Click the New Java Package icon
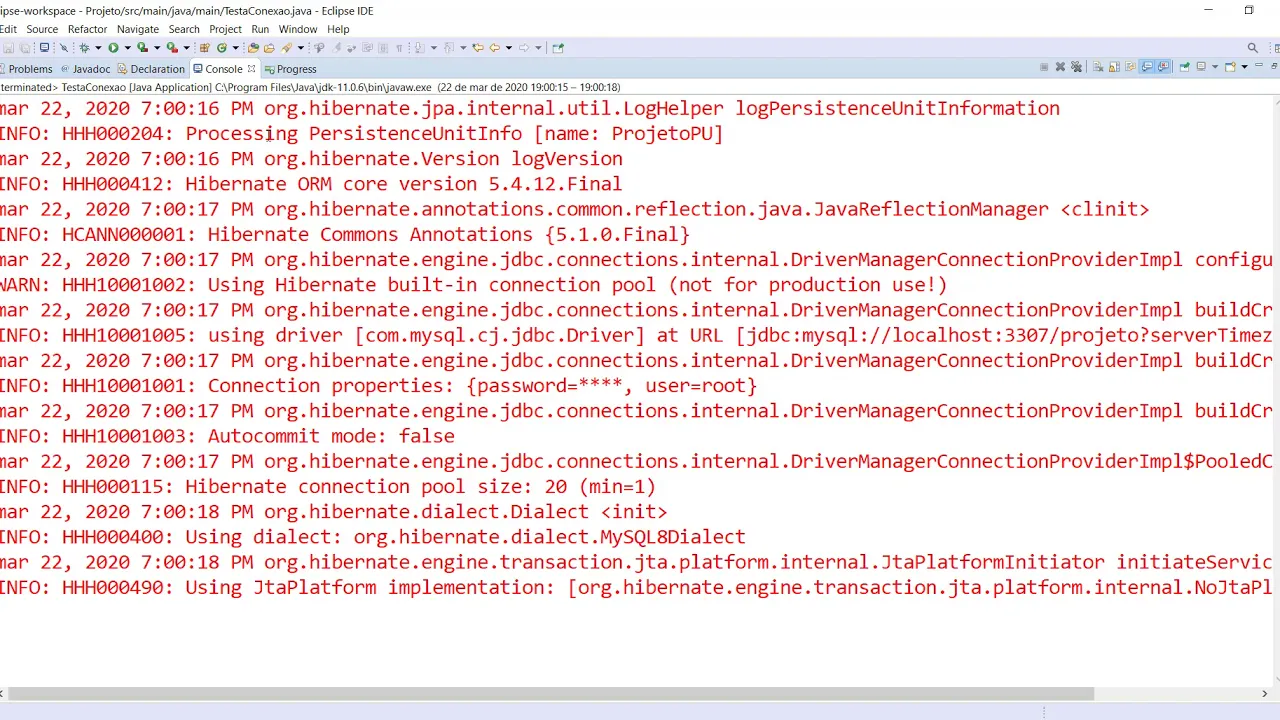Screen dimensions: 1280x720 click(204, 47)
